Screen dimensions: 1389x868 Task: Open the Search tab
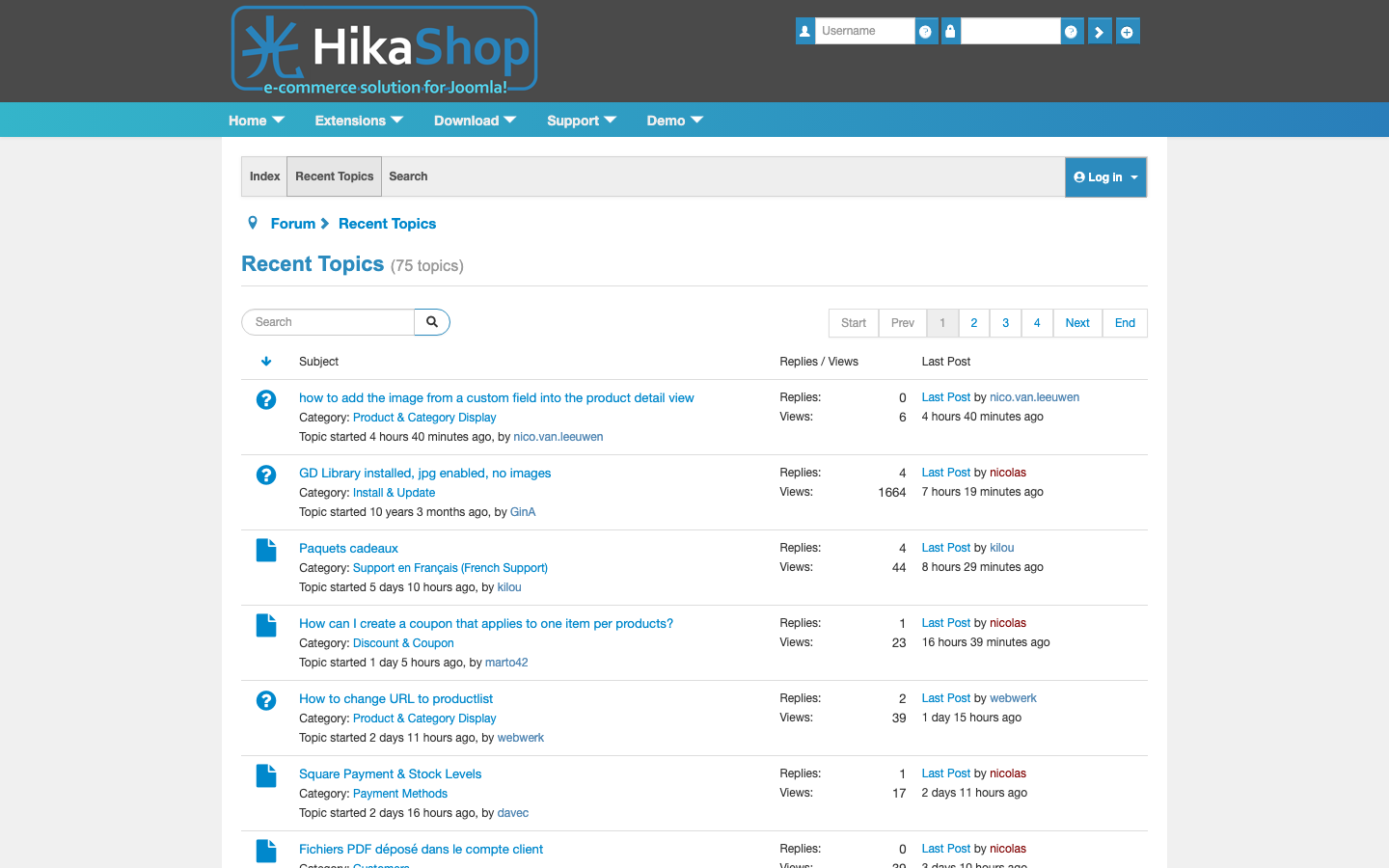pyautogui.click(x=408, y=176)
